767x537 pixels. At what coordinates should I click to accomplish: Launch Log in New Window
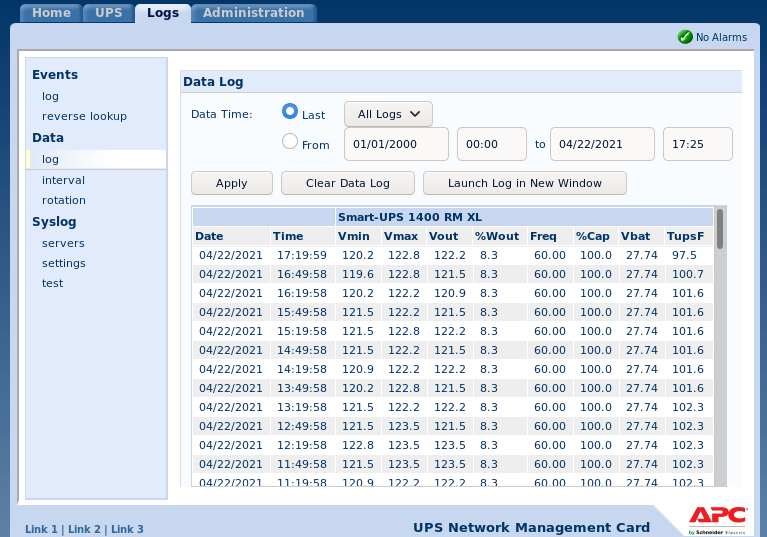pyautogui.click(x=524, y=183)
